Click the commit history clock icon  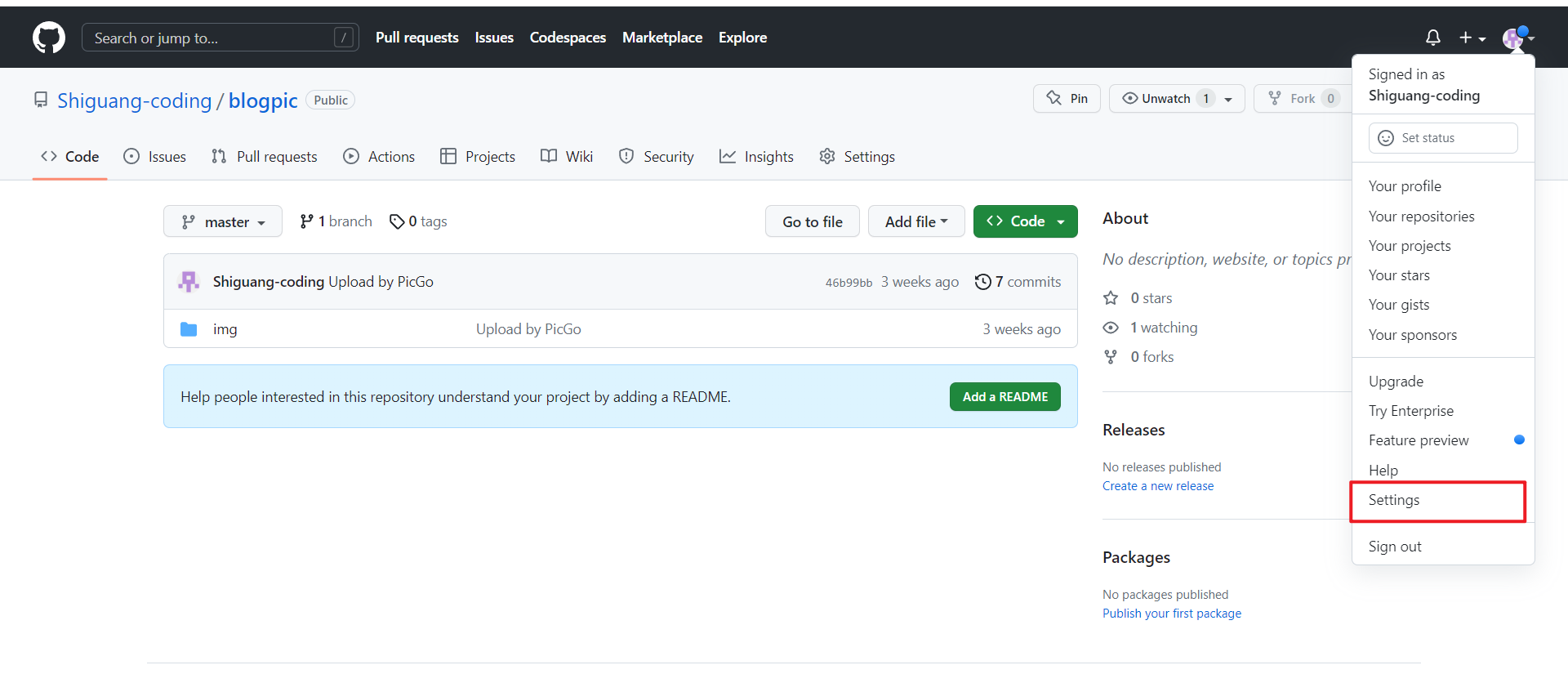coord(983,282)
